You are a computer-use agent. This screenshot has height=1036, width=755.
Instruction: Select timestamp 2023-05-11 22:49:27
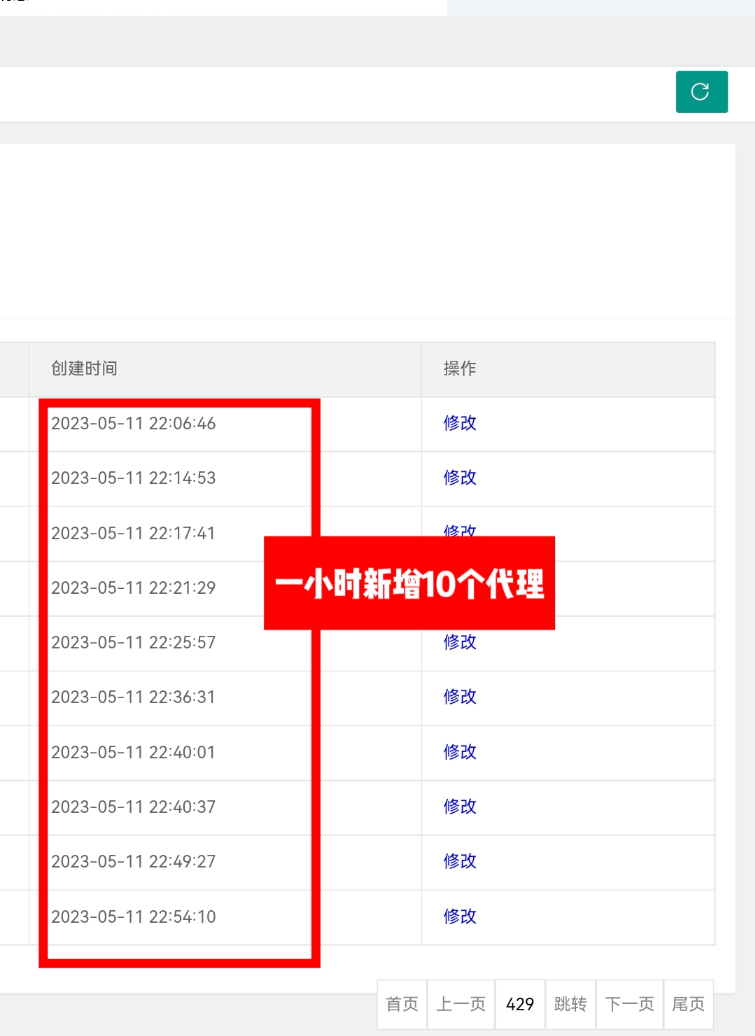133,862
